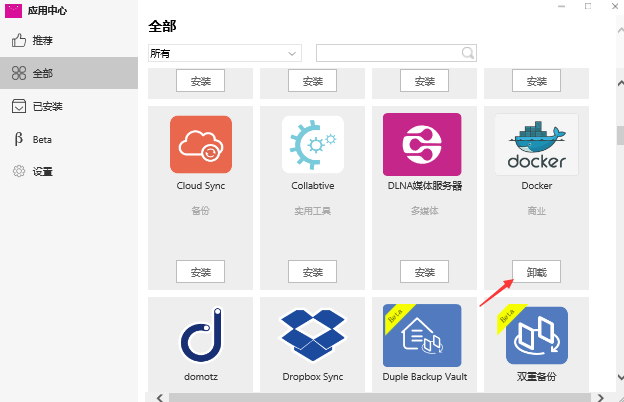
Task: Click 卸载 under Docker
Action: [x=536, y=271]
